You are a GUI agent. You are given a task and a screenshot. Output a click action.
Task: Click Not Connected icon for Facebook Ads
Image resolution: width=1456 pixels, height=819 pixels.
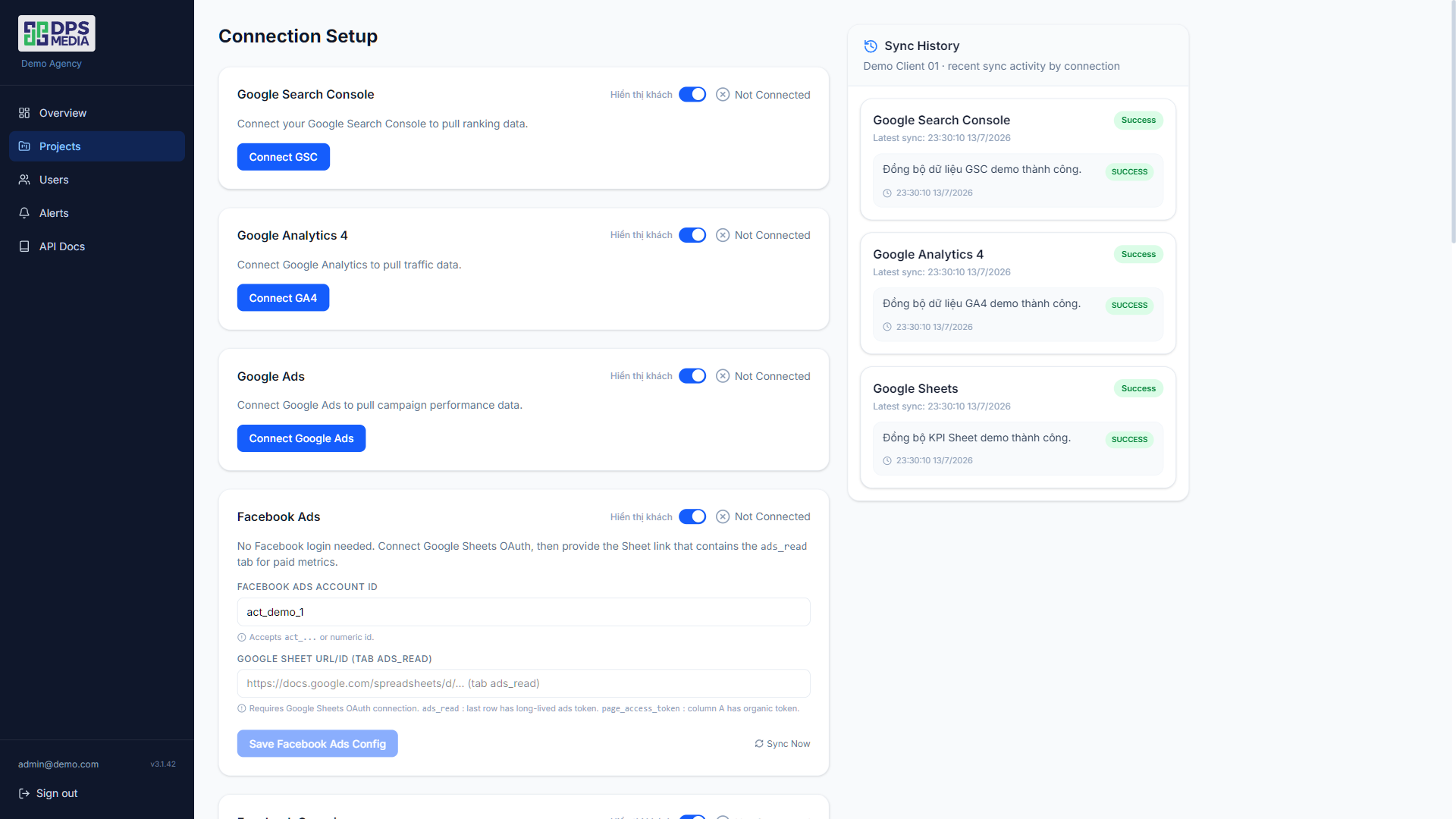click(723, 516)
